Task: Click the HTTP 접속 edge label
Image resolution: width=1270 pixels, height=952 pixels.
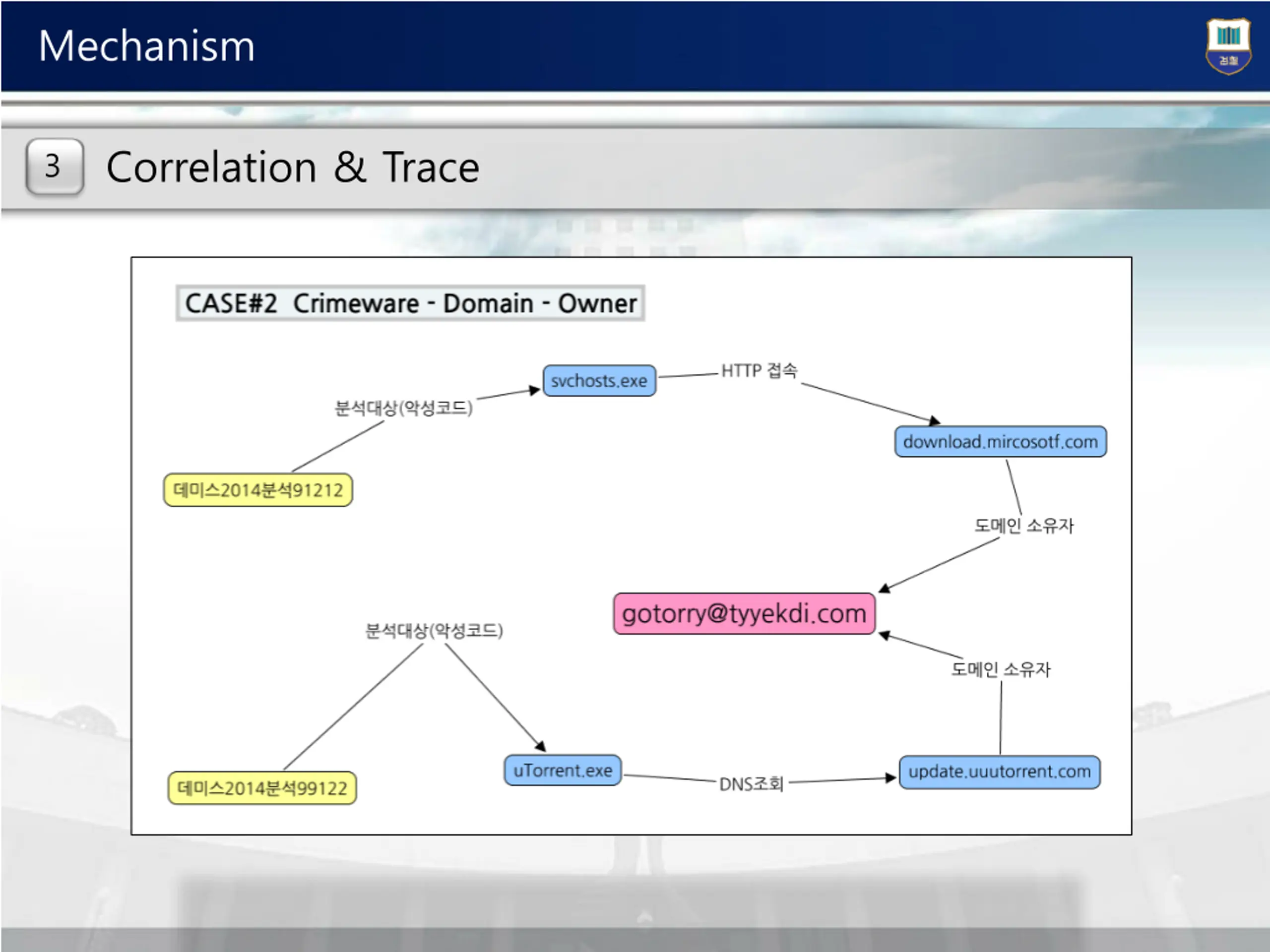Action: (x=759, y=371)
